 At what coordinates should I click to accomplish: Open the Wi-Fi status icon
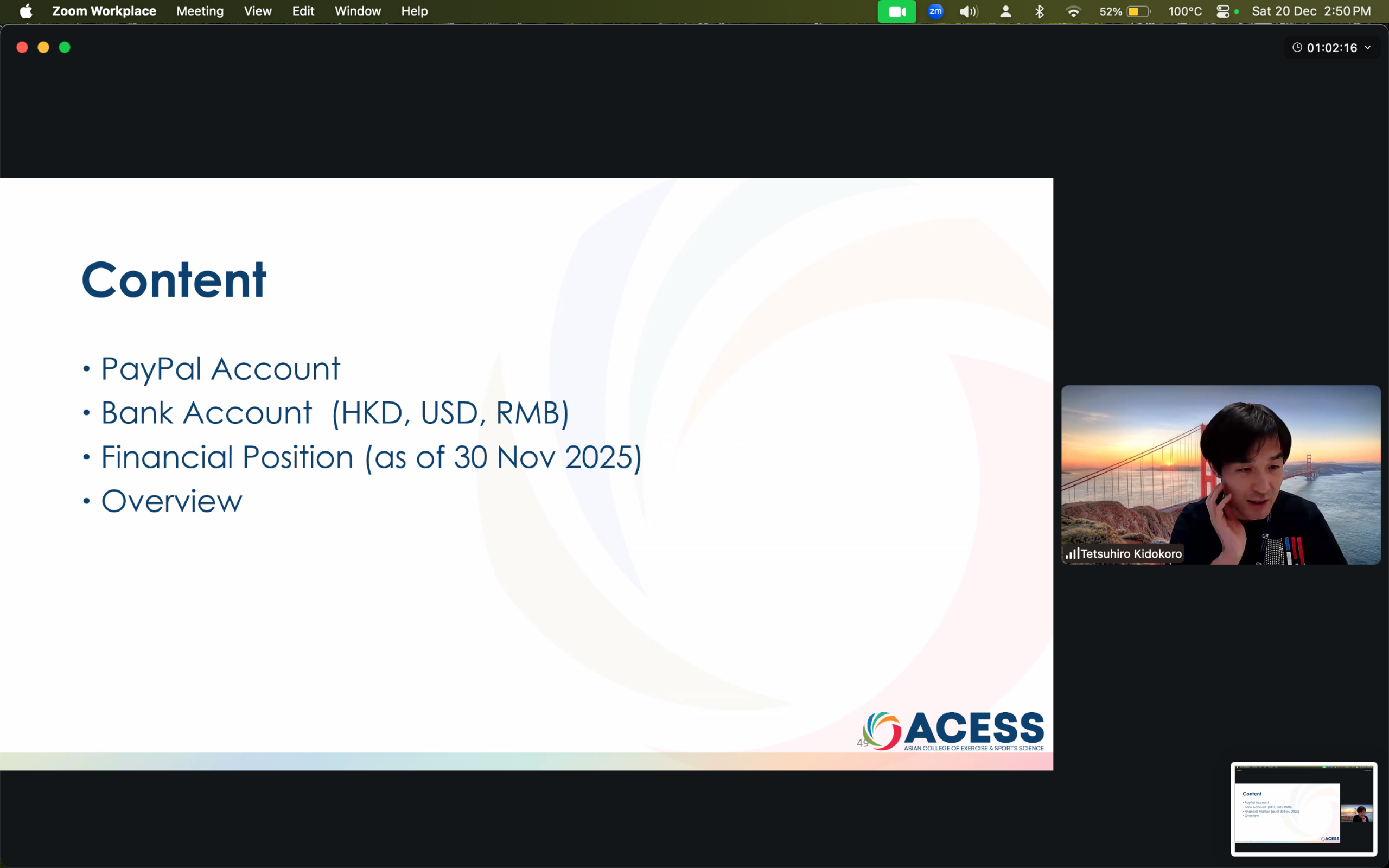point(1073,11)
